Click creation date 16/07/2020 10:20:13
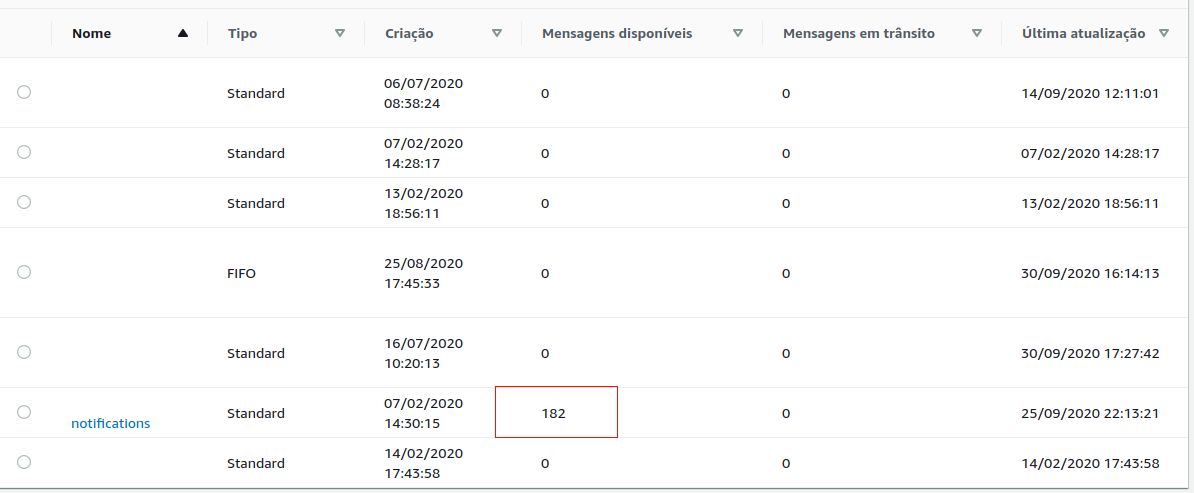This screenshot has width=1194, height=493. (423, 353)
